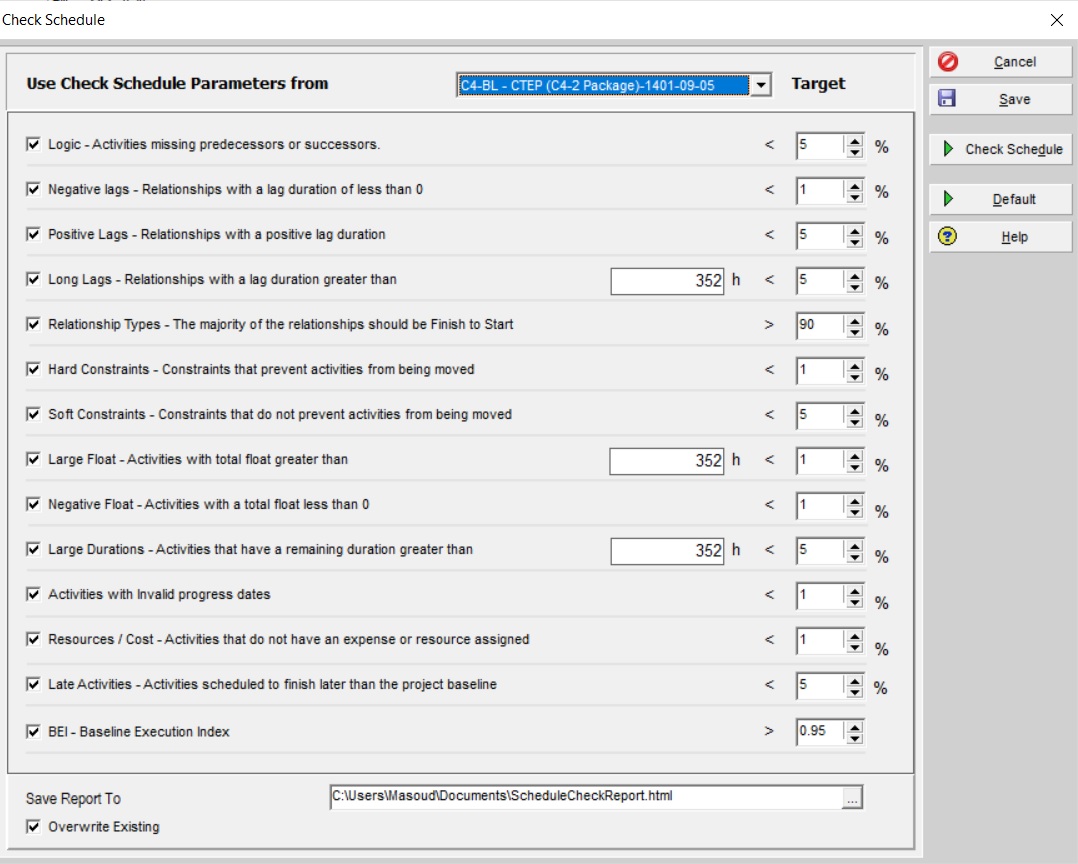1078x864 pixels.
Task: Toggle BEI Baseline Execution Index checkbox
Action: click(x=33, y=731)
